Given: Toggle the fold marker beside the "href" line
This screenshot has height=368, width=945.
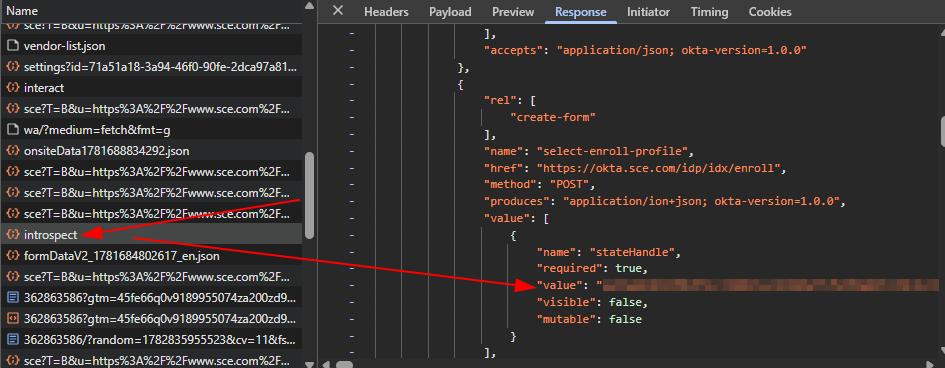Looking at the screenshot, I should tap(352, 168).
